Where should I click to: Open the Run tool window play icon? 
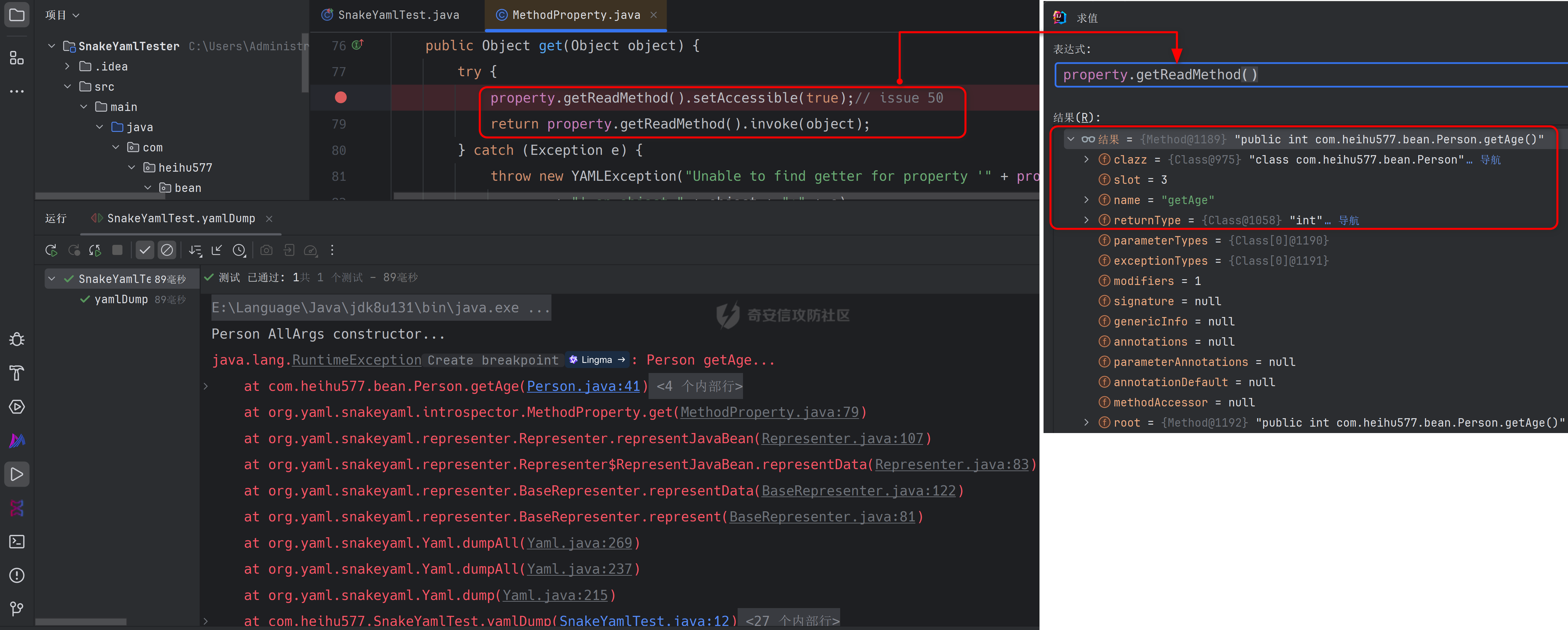[17, 474]
